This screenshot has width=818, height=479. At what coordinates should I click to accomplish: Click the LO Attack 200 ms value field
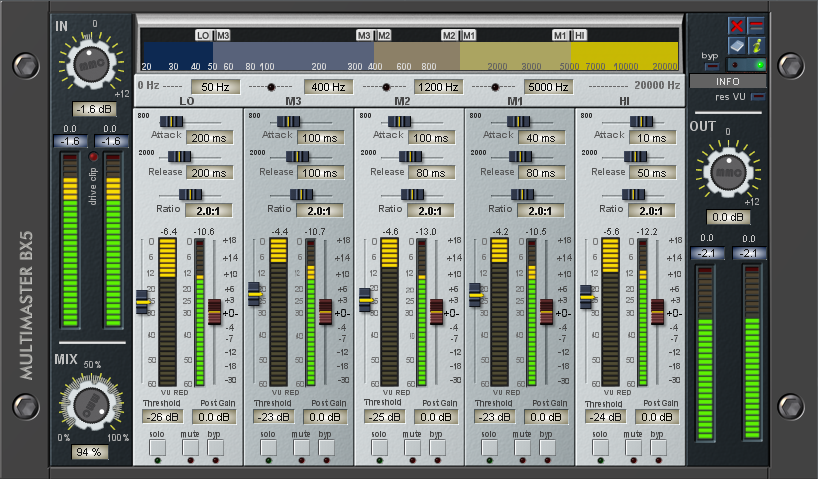point(209,138)
